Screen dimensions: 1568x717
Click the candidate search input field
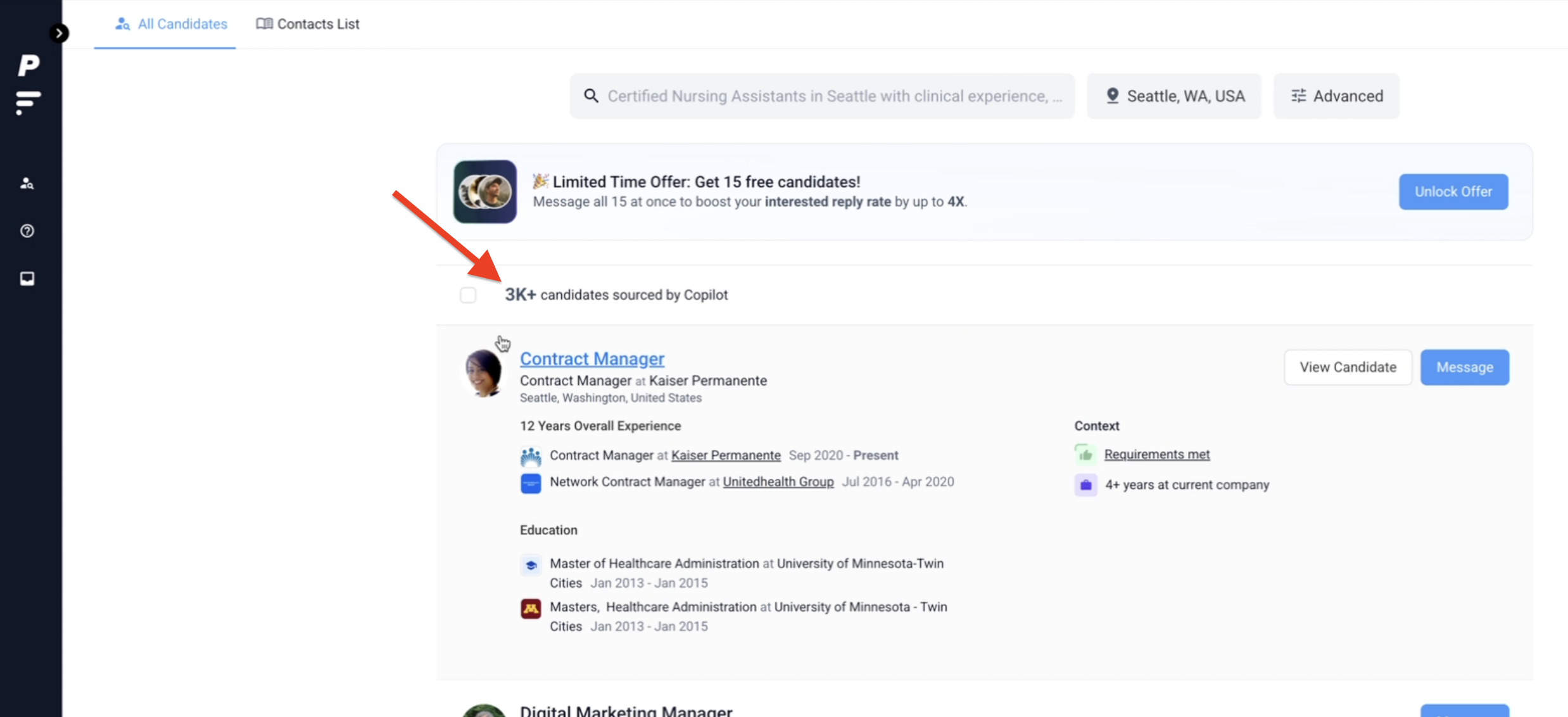[822, 96]
